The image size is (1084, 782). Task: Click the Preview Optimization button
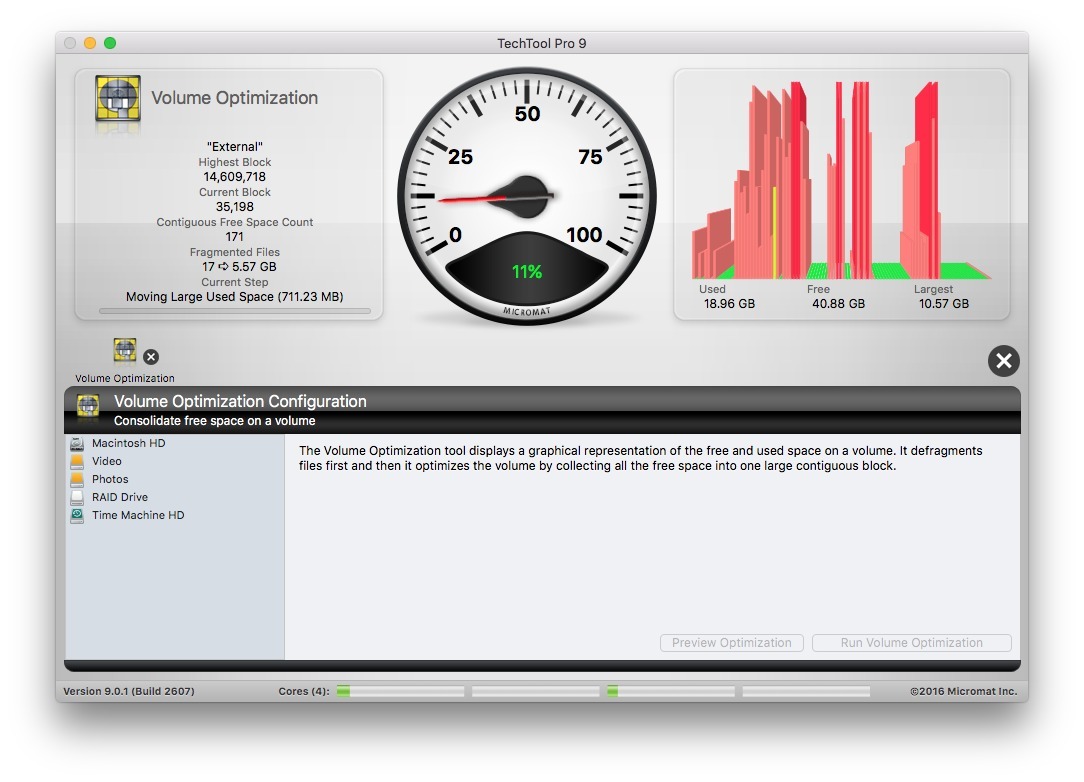click(x=731, y=643)
